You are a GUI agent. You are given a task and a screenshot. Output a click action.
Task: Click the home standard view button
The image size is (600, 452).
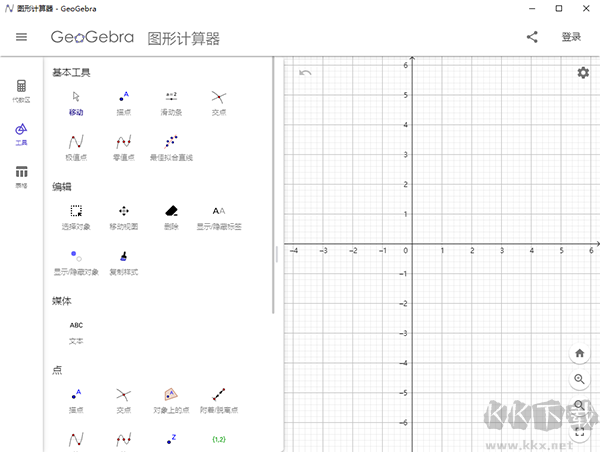point(579,353)
